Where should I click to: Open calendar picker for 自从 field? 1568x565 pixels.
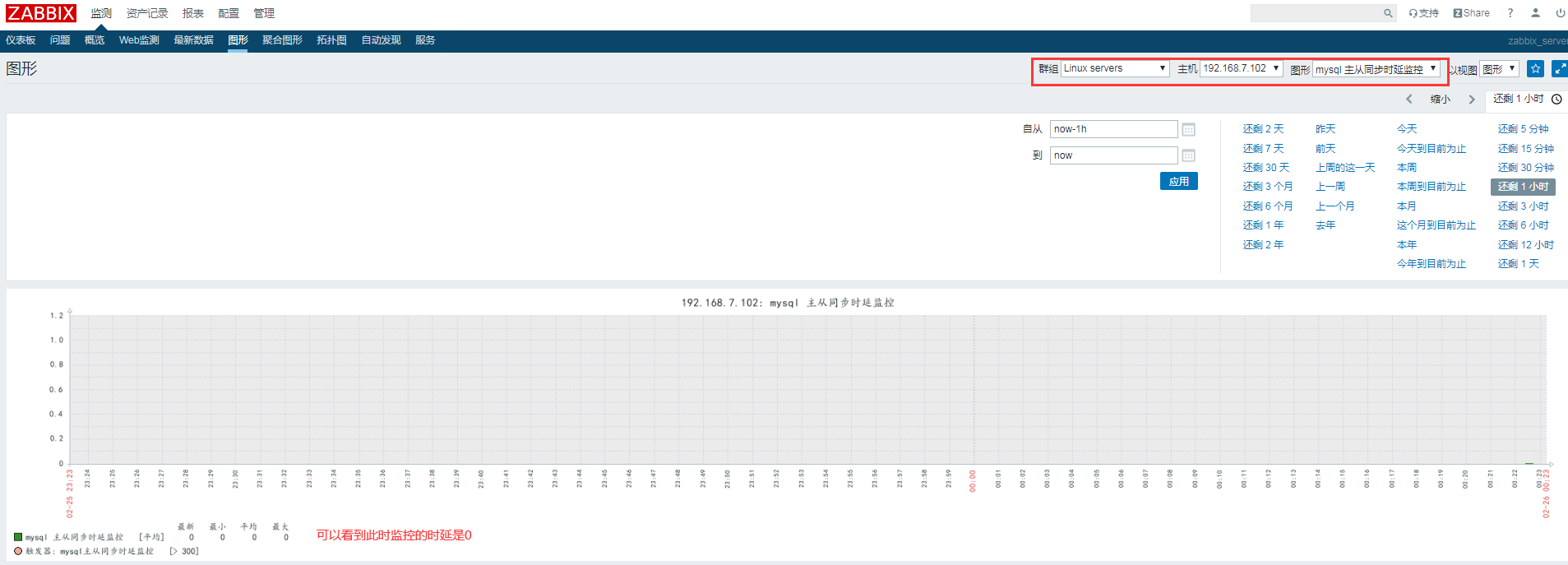(x=1188, y=129)
